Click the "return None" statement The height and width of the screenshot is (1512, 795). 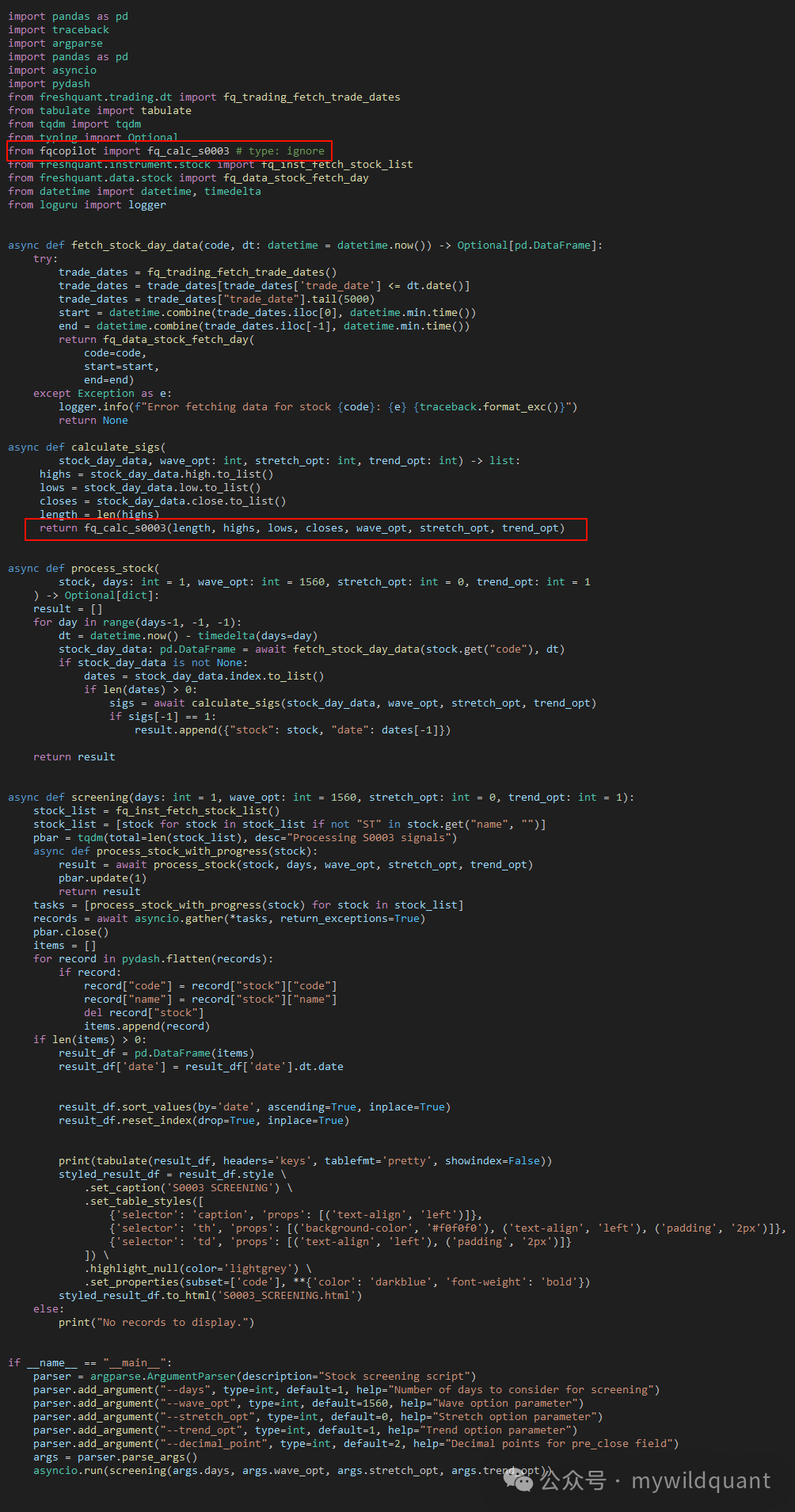point(93,421)
